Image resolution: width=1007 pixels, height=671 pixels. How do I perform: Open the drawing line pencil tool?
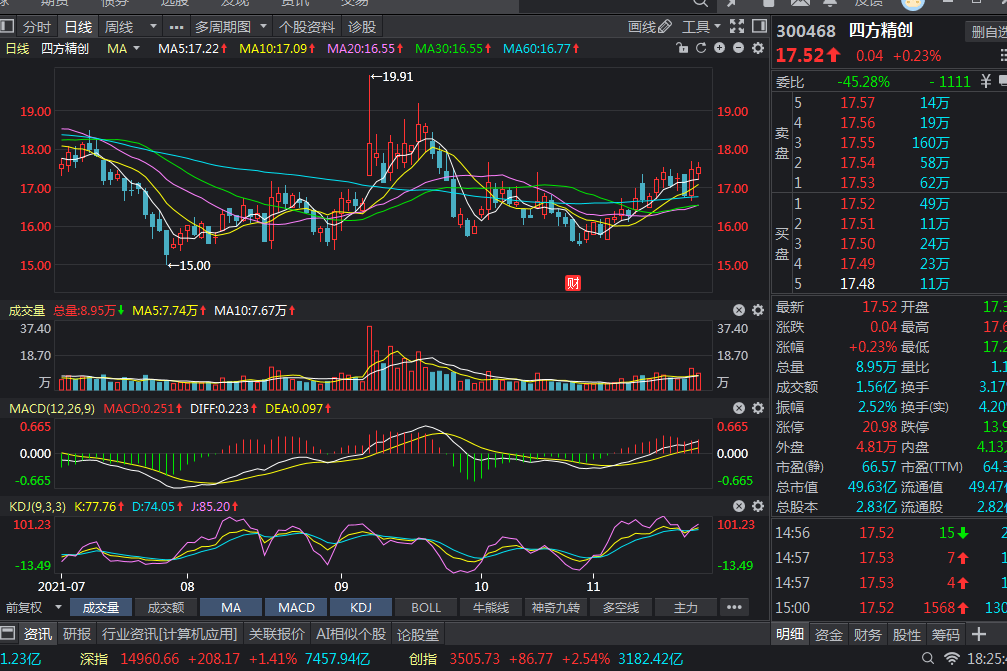pyautogui.click(x=664, y=27)
